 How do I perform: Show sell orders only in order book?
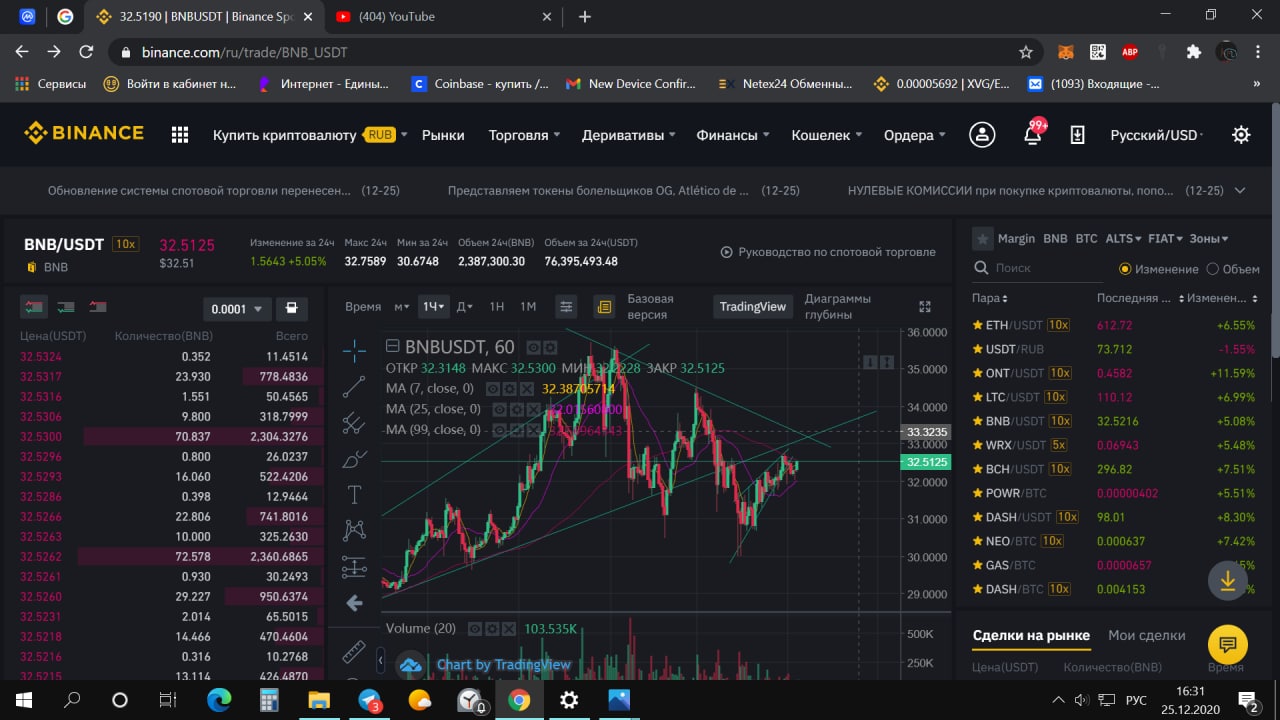98,307
